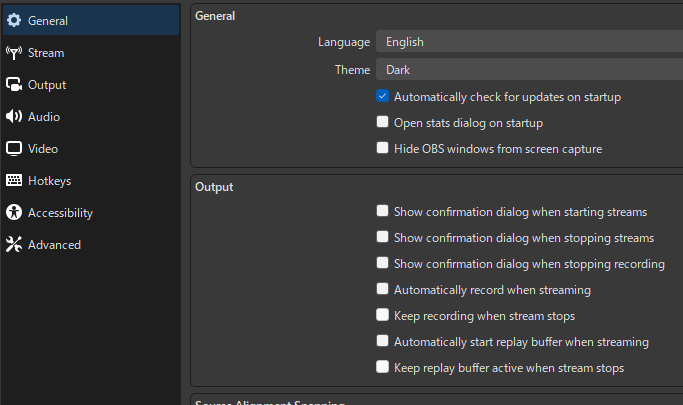
Task: Check Keep replay buffer active when stream stops
Action: click(x=382, y=368)
